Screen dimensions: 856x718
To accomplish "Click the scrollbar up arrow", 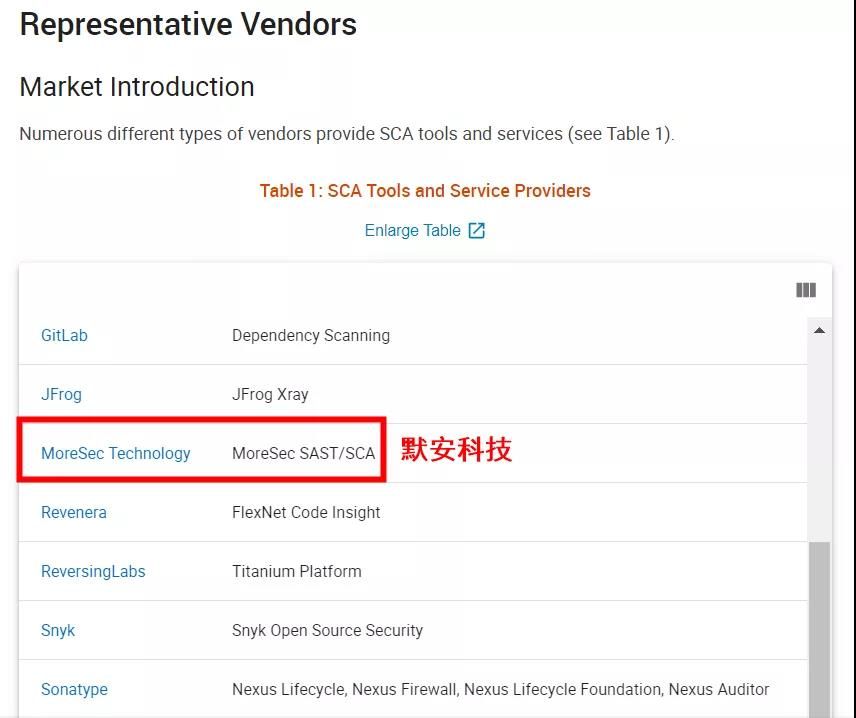I will (x=819, y=331).
